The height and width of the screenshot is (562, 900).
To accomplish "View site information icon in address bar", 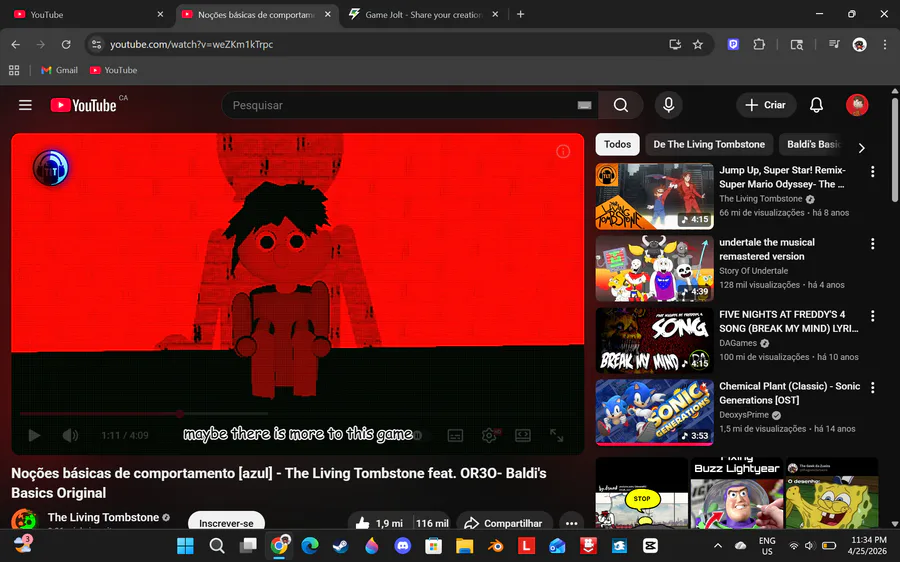I will 96,44.
